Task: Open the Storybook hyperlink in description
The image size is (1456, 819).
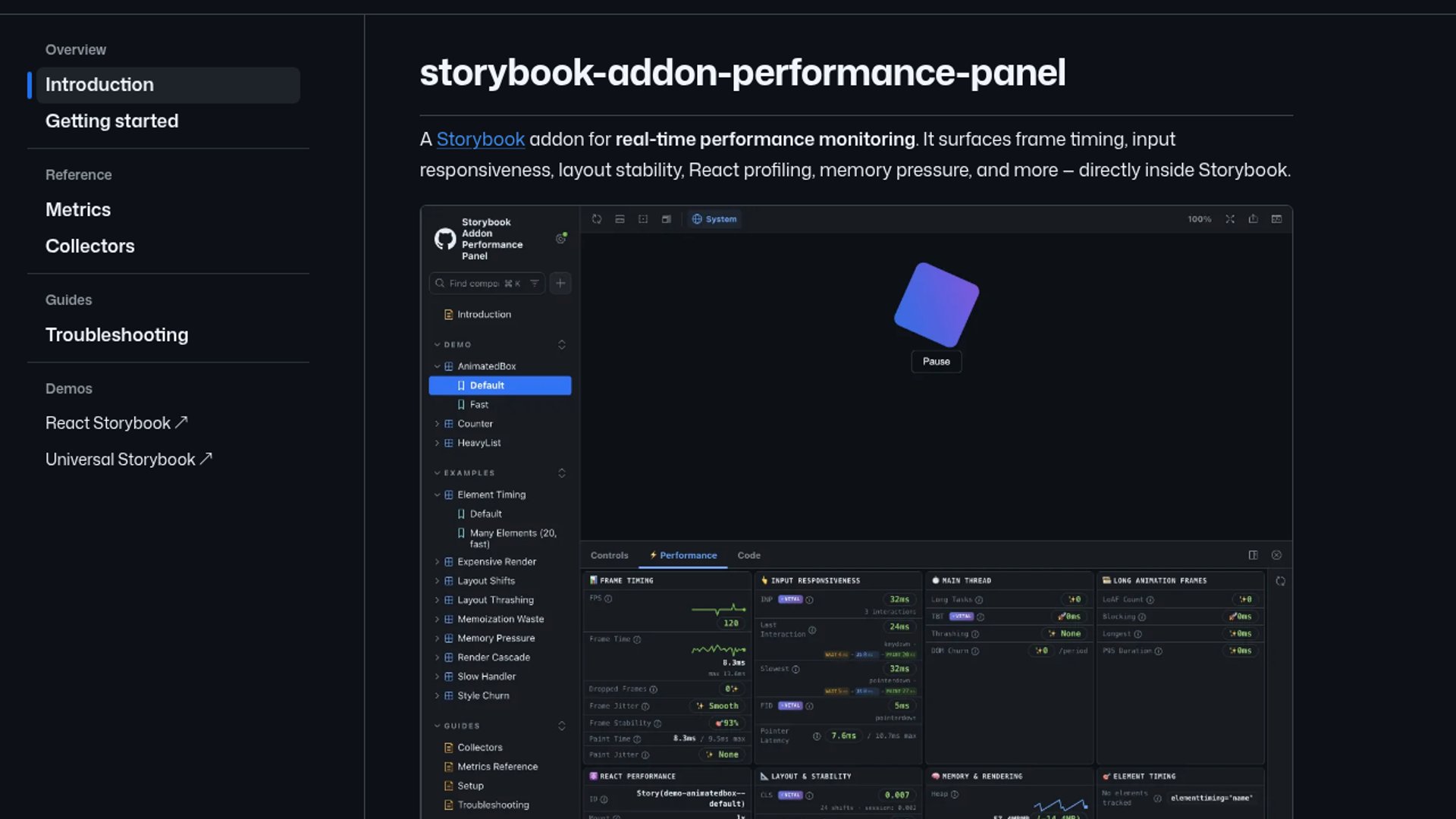Action: click(x=480, y=140)
